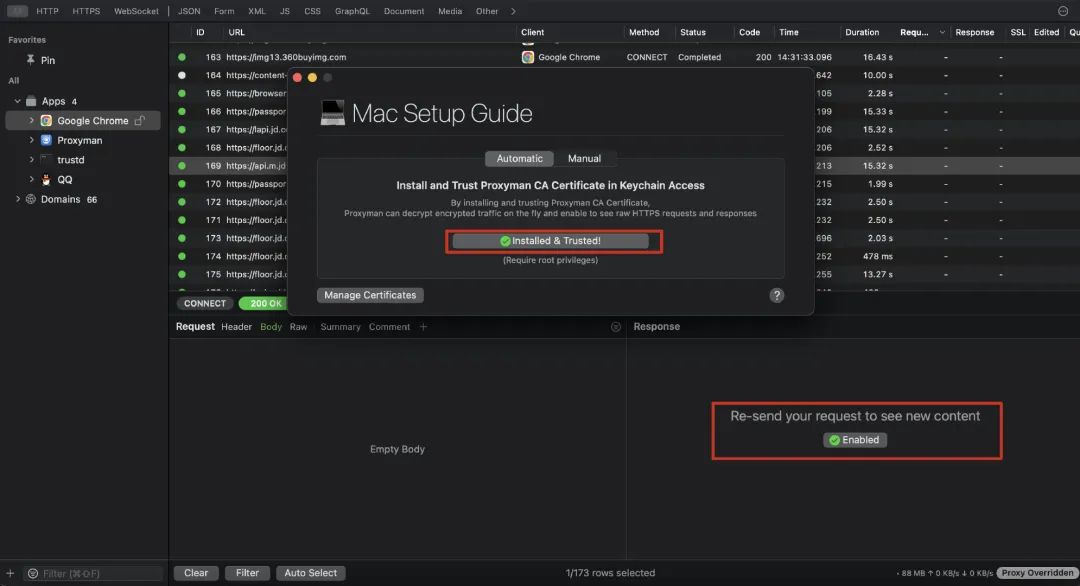The image size is (1080, 586).
Task: Select the Google Chrome app icon in sidebar
Action: (x=46, y=121)
